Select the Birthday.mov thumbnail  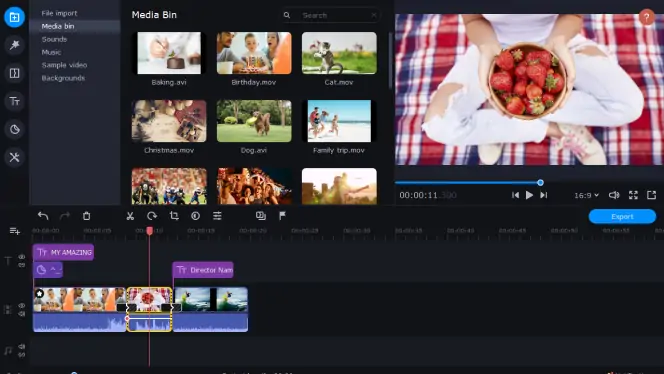tap(254, 53)
